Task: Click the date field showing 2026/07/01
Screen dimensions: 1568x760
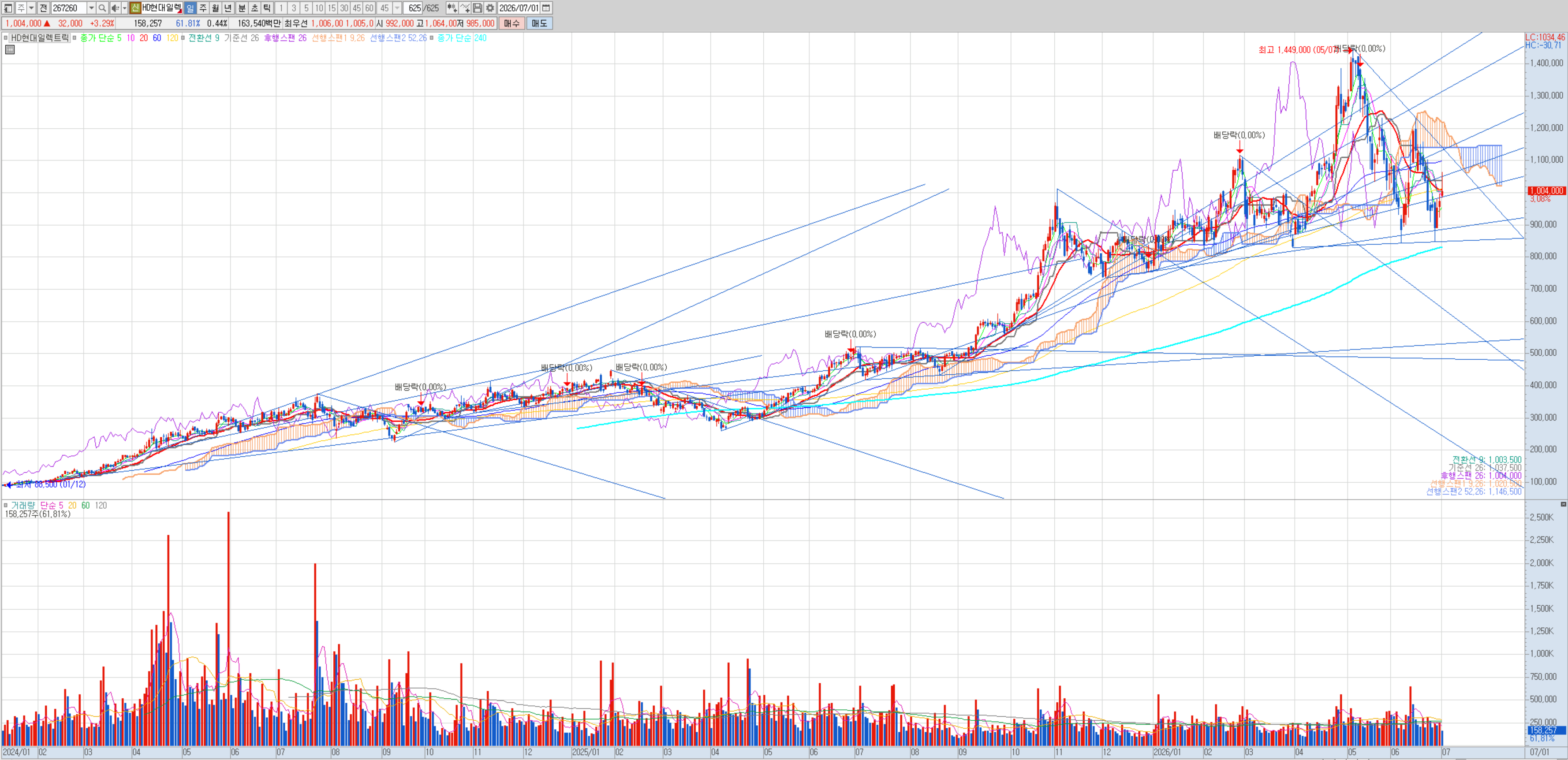Action: click(x=519, y=8)
